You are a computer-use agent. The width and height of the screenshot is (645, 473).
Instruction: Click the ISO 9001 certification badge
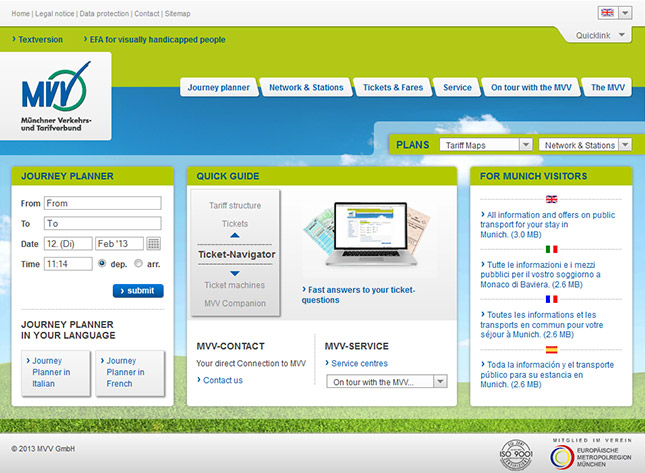516,455
